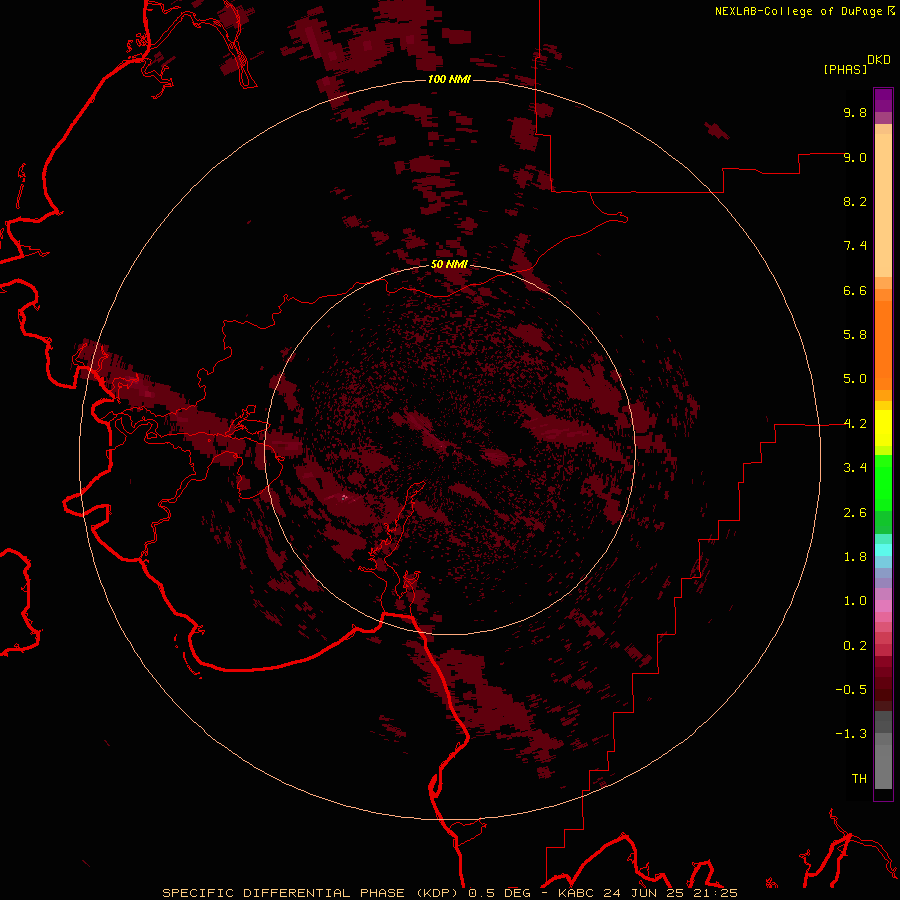Select the -1.3 scale value
The width and height of the screenshot is (900, 900).
click(851, 734)
